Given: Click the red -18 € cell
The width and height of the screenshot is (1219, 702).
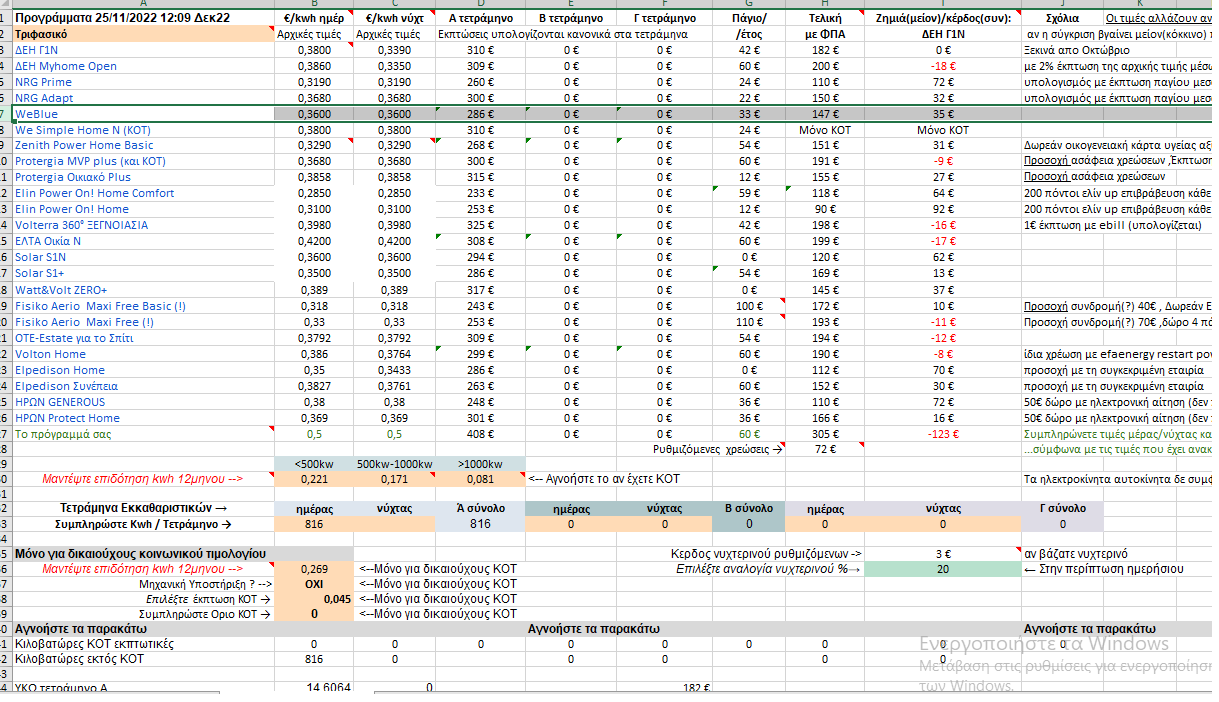Looking at the screenshot, I should [943, 66].
